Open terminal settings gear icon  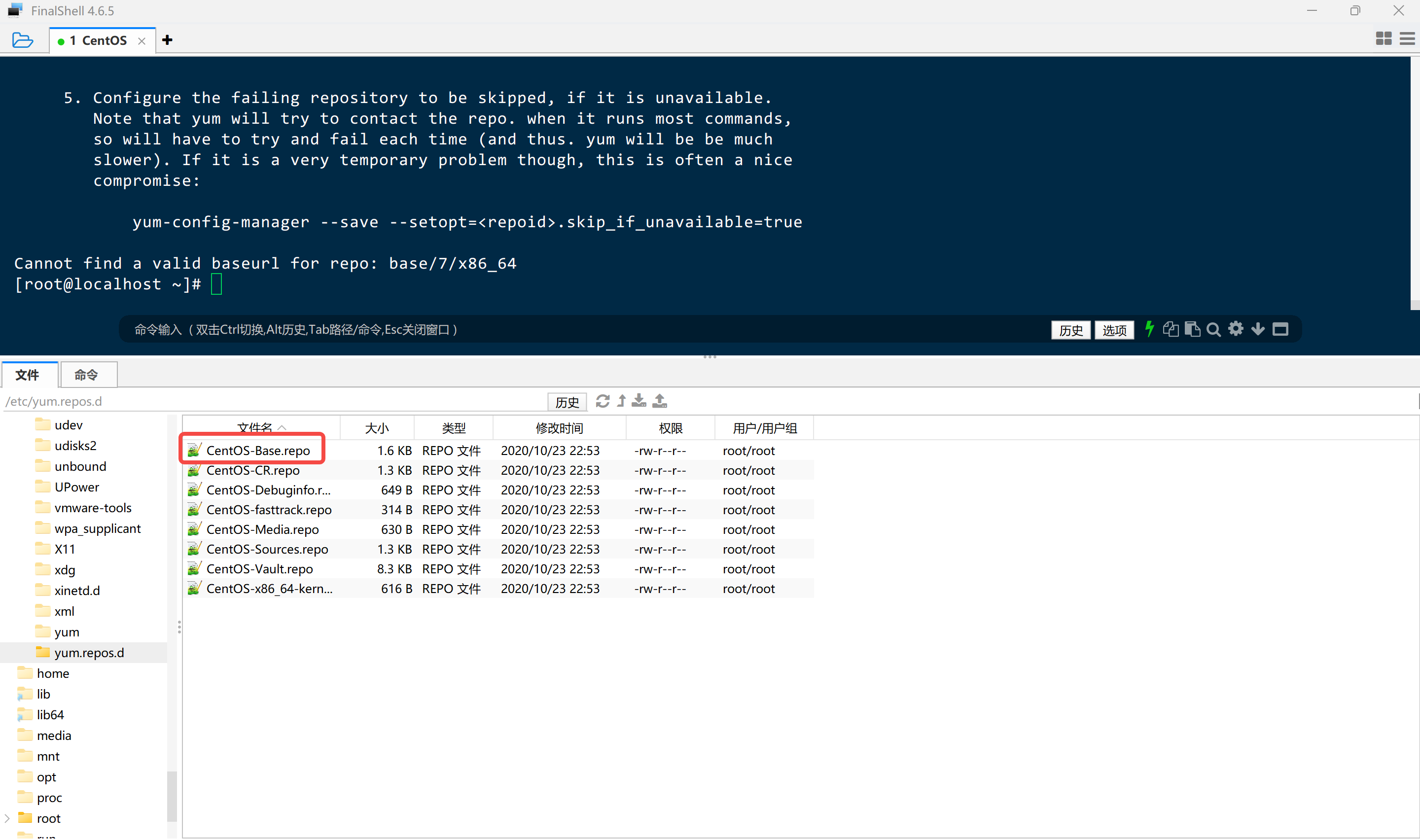(x=1236, y=329)
